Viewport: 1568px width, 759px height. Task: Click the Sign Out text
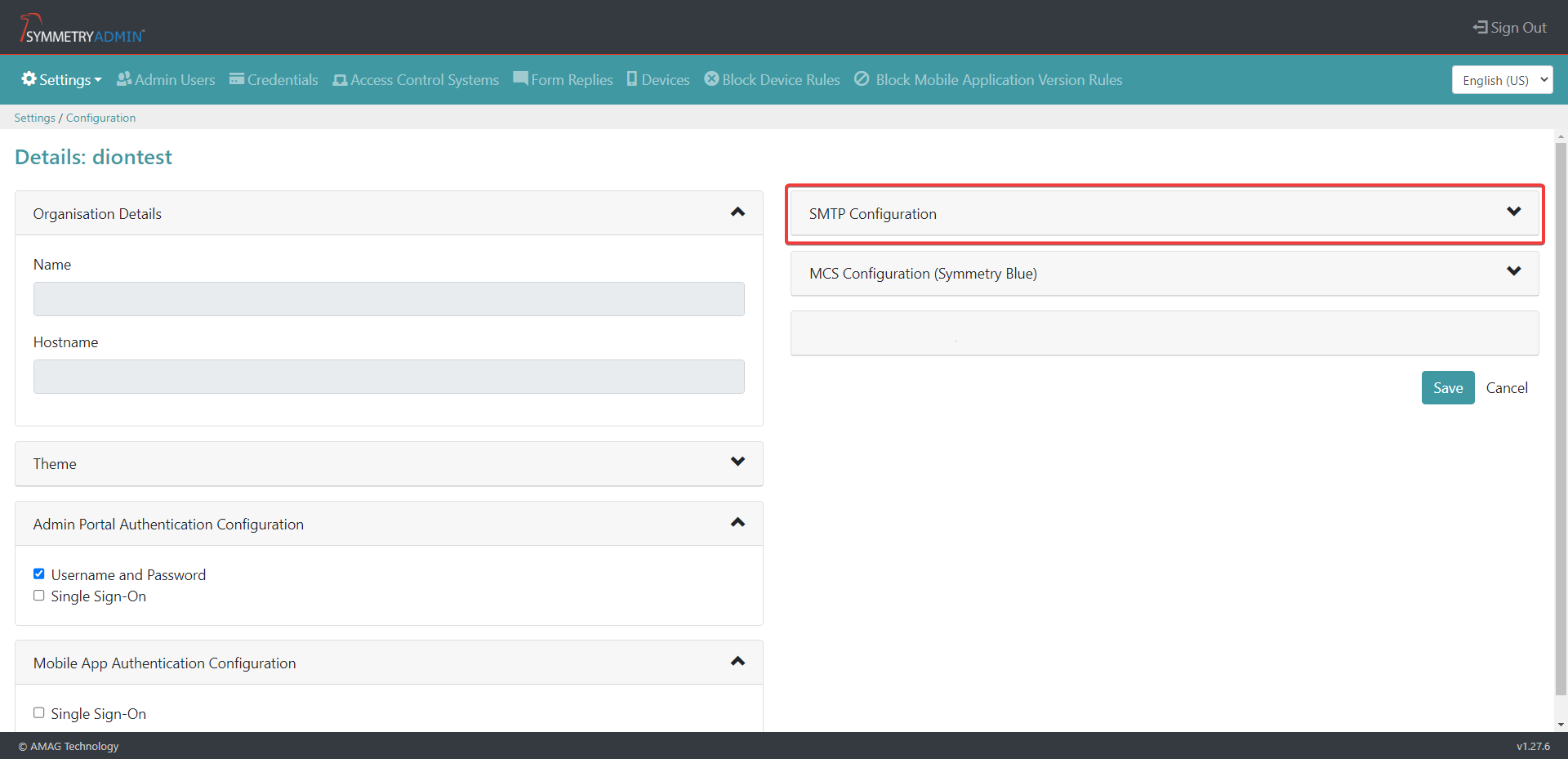click(x=1518, y=28)
